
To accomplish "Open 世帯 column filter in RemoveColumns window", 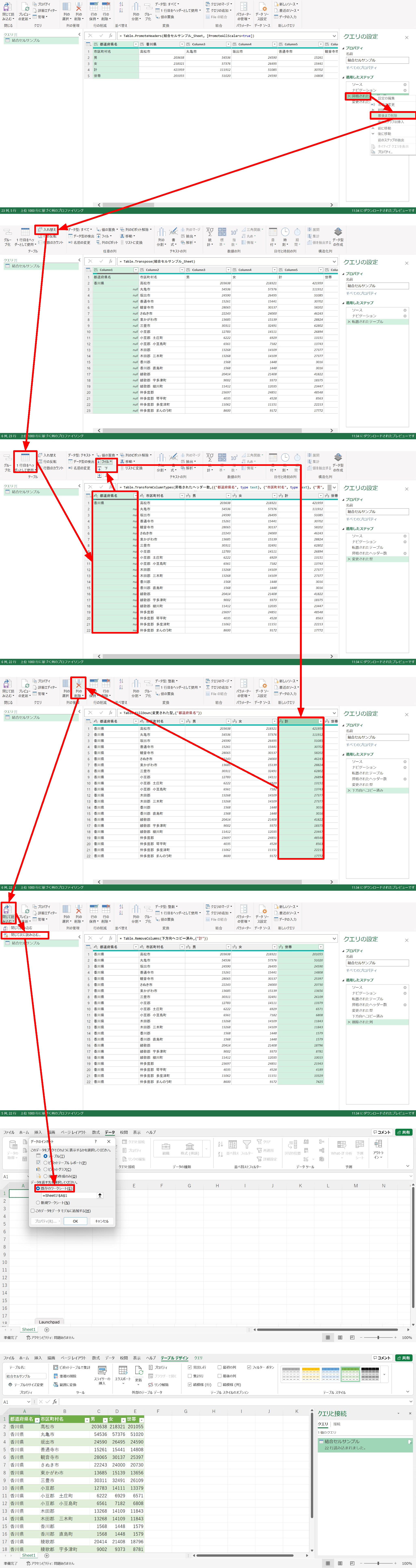I will point(320,947).
